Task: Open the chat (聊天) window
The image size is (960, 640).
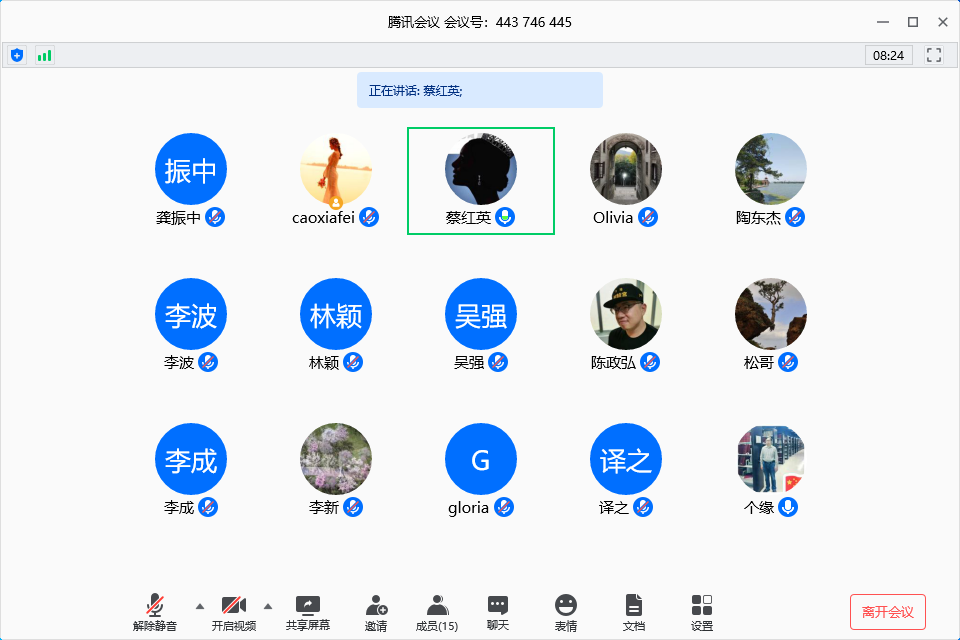Action: click(x=498, y=612)
